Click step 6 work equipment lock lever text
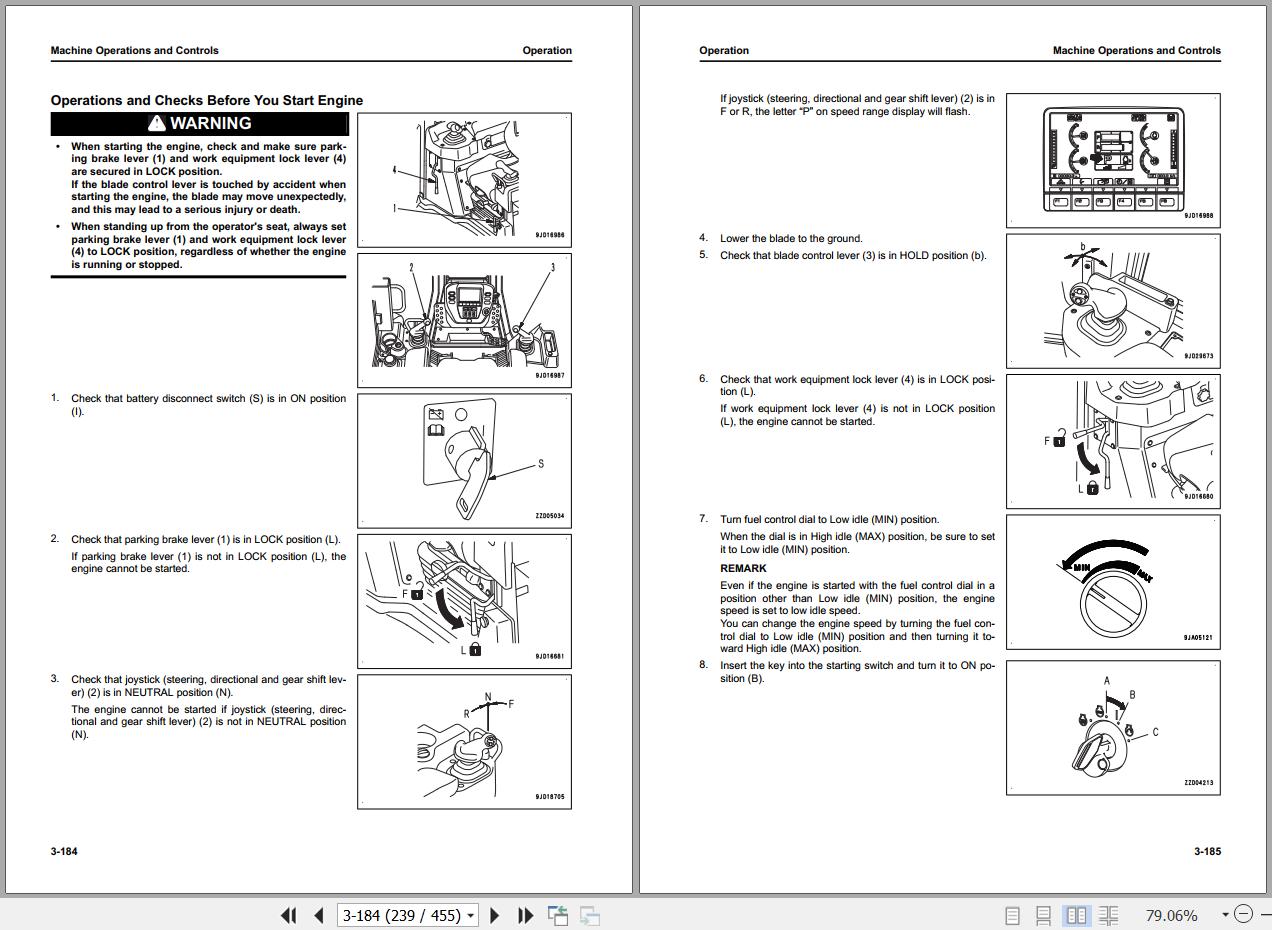Viewport: 1272px width, 930px height. 857,386
